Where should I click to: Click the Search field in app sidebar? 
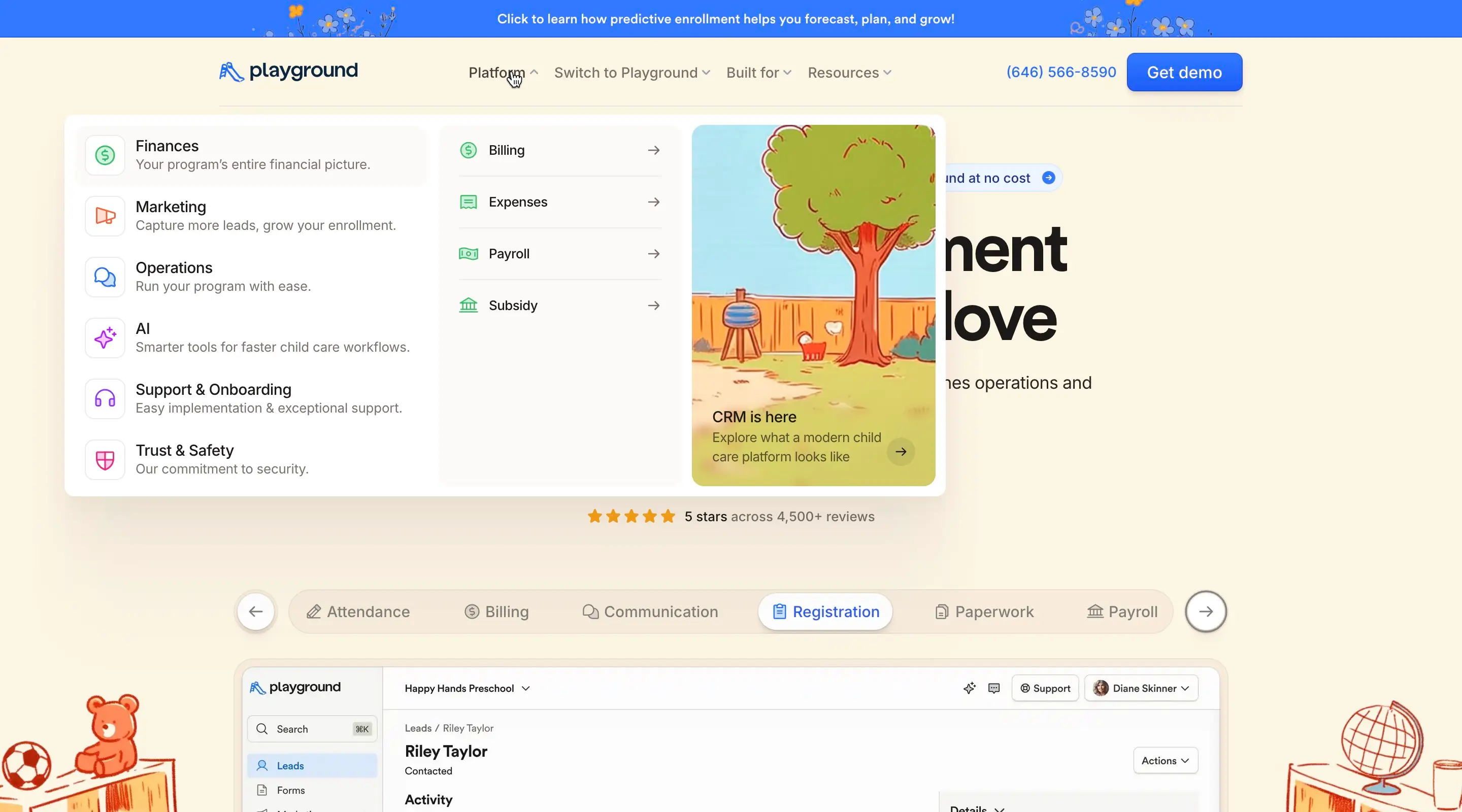click(x=312, y=729)
